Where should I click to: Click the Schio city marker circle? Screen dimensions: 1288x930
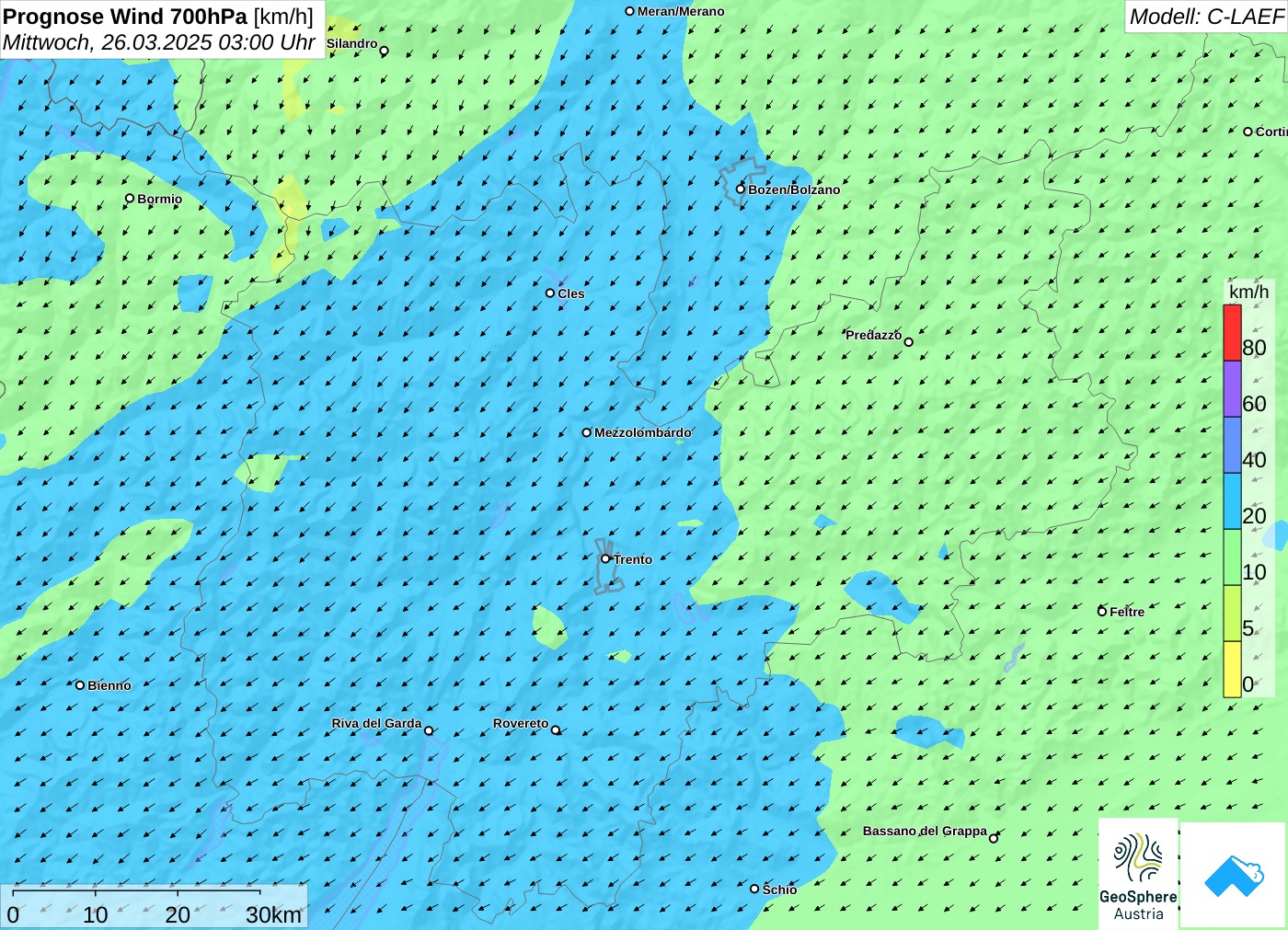754,889
